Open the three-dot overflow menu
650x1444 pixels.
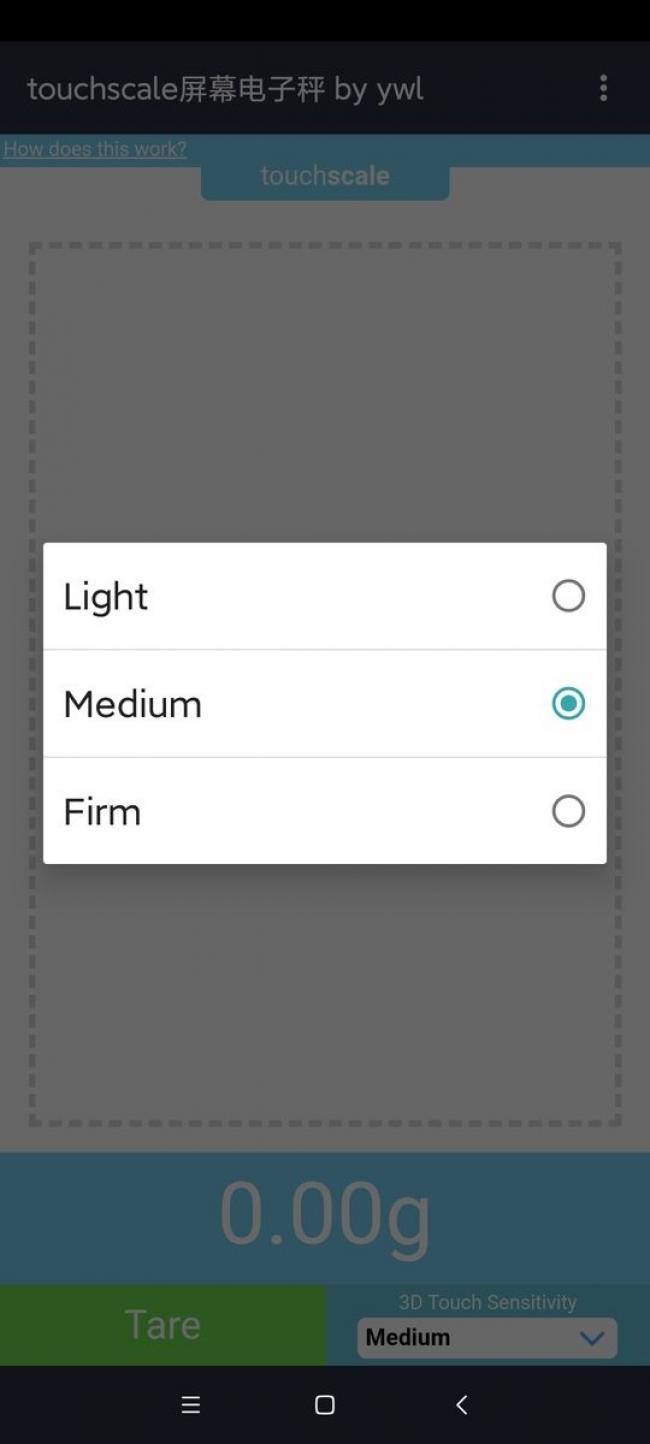click(x=603, y=88)
